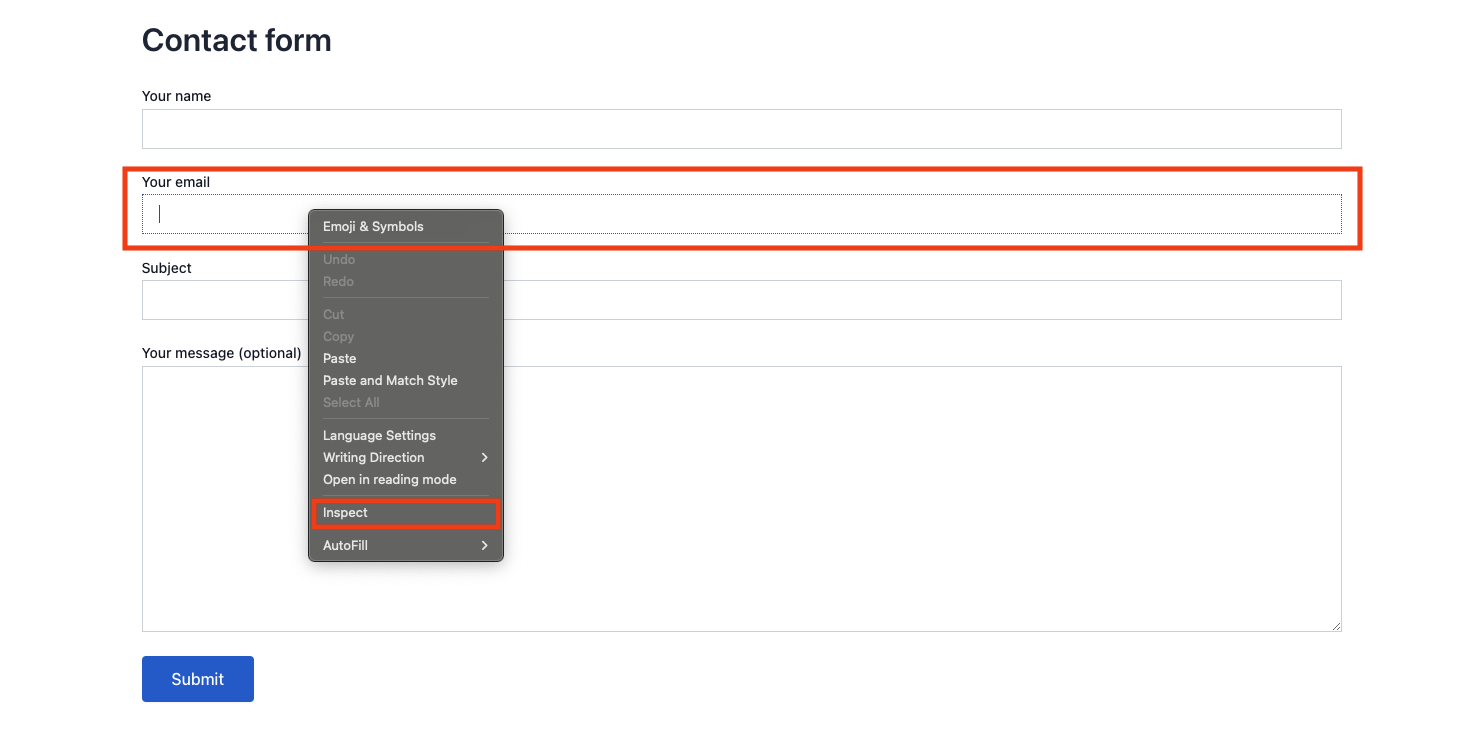This screenshot has width=1465, height=755.
Task: Click the Redo context menu entry
Action: (406, 281)
